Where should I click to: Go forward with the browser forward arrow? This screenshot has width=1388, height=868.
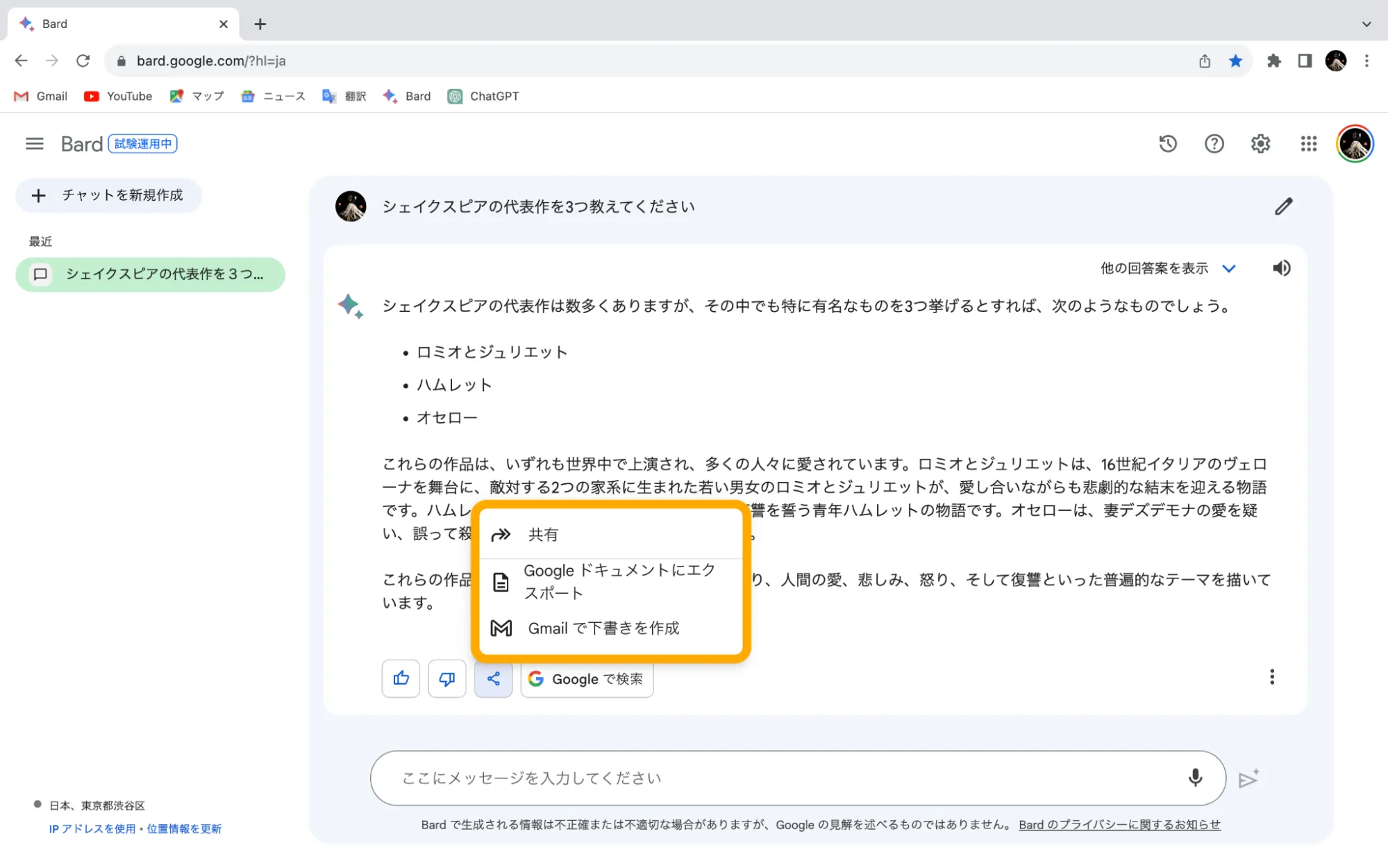click(x=52, y=61)
